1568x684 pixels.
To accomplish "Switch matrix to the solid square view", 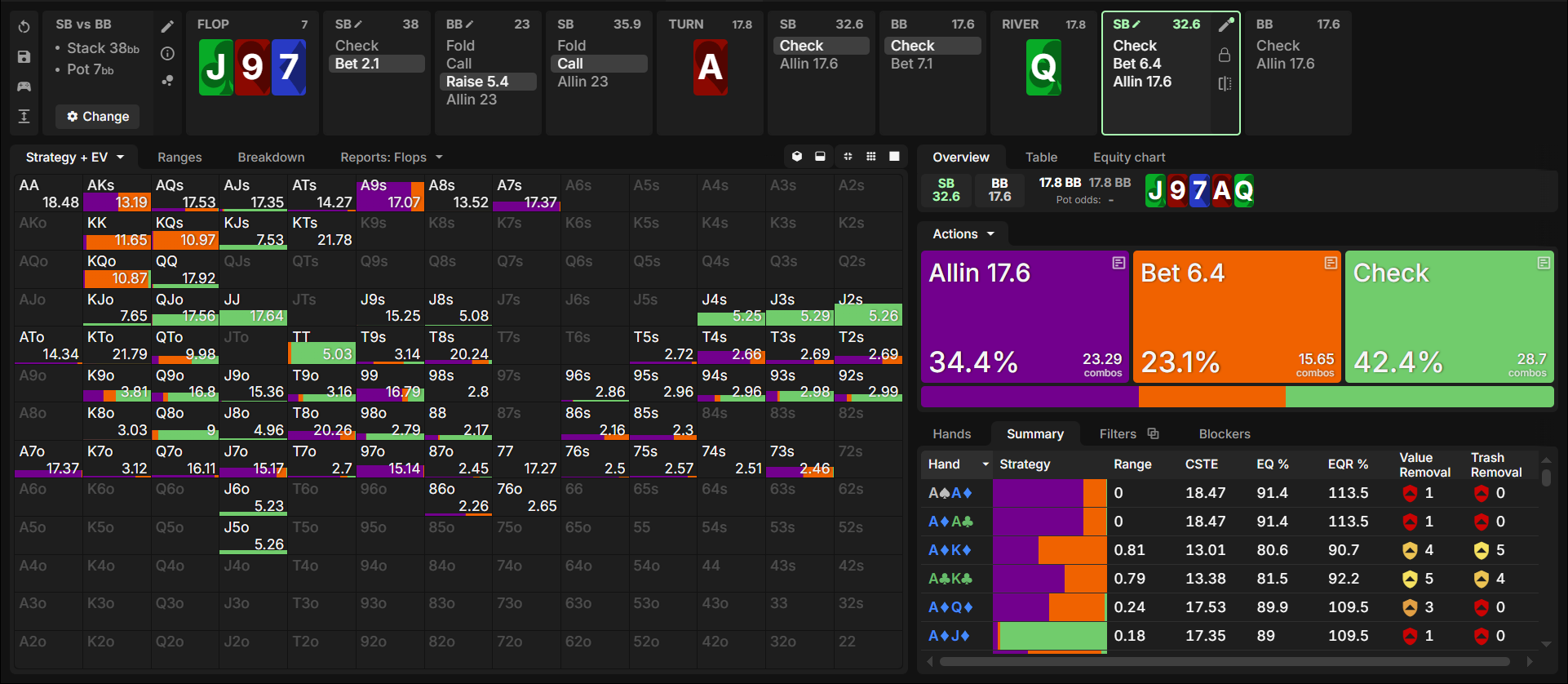I will tap(894, 157).
